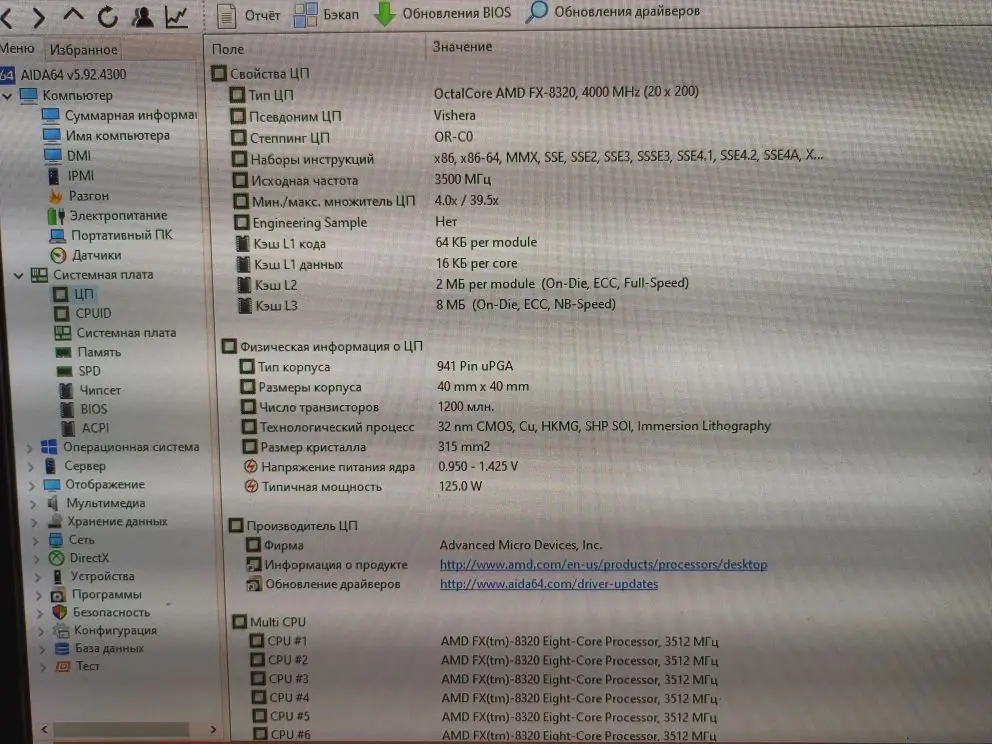Click the Операционная система Windows icon
Screen dimensions: 992x744
(49, 447)
